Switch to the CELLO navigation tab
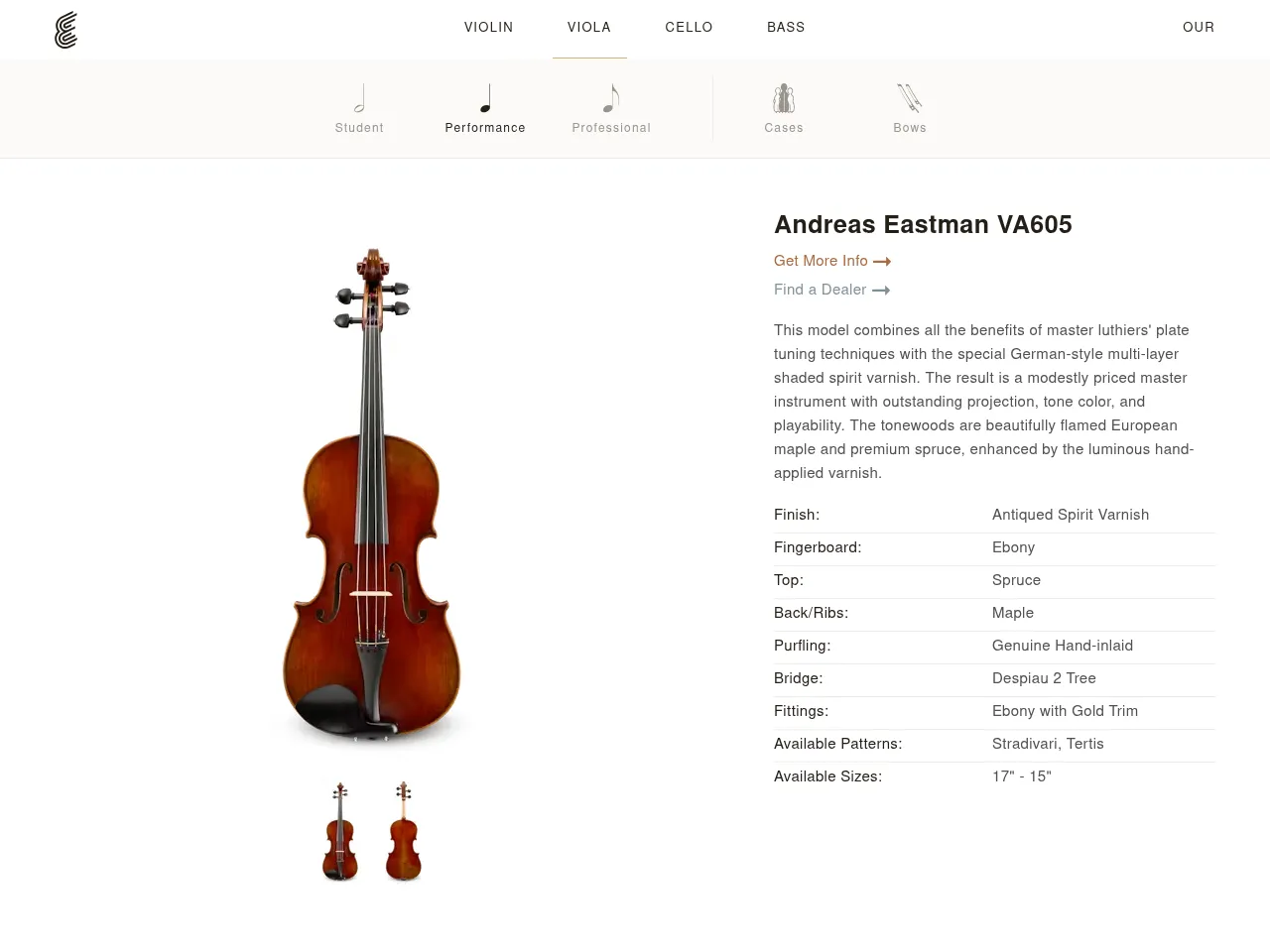The height and width of the screenshot is (952, 1270). (x=689, y=28)
